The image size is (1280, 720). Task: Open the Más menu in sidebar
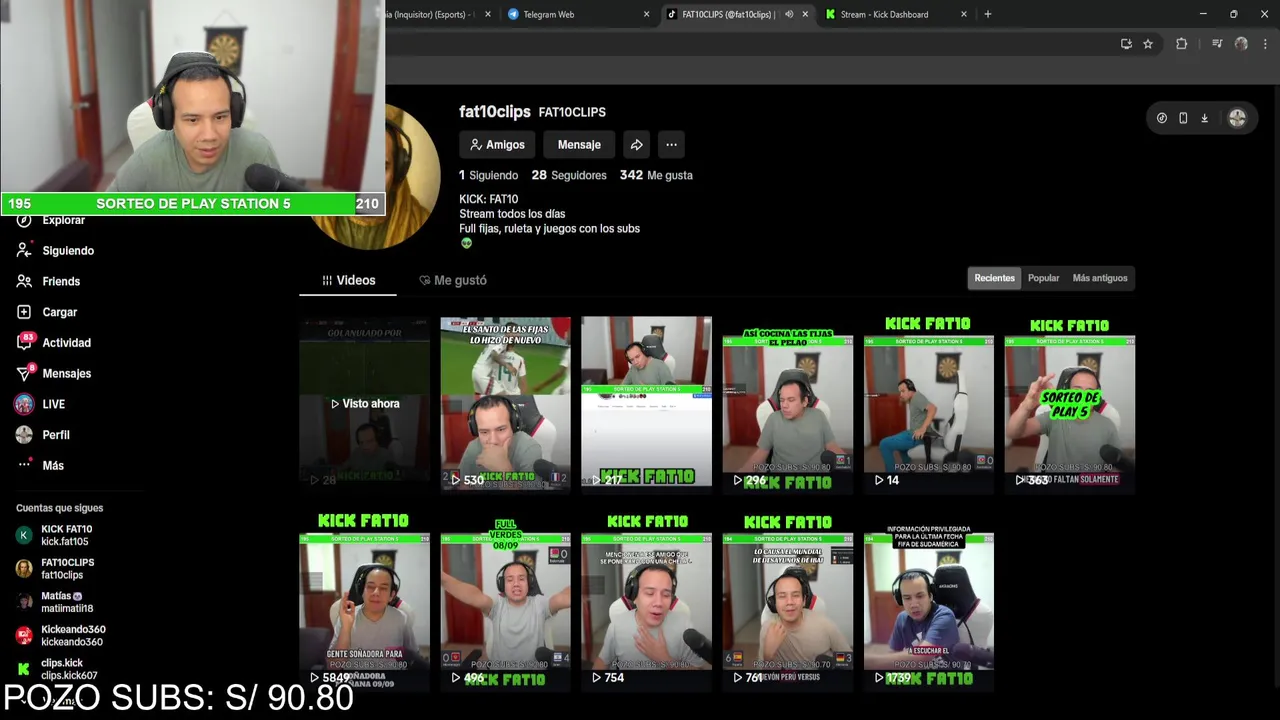coord(40,466)
